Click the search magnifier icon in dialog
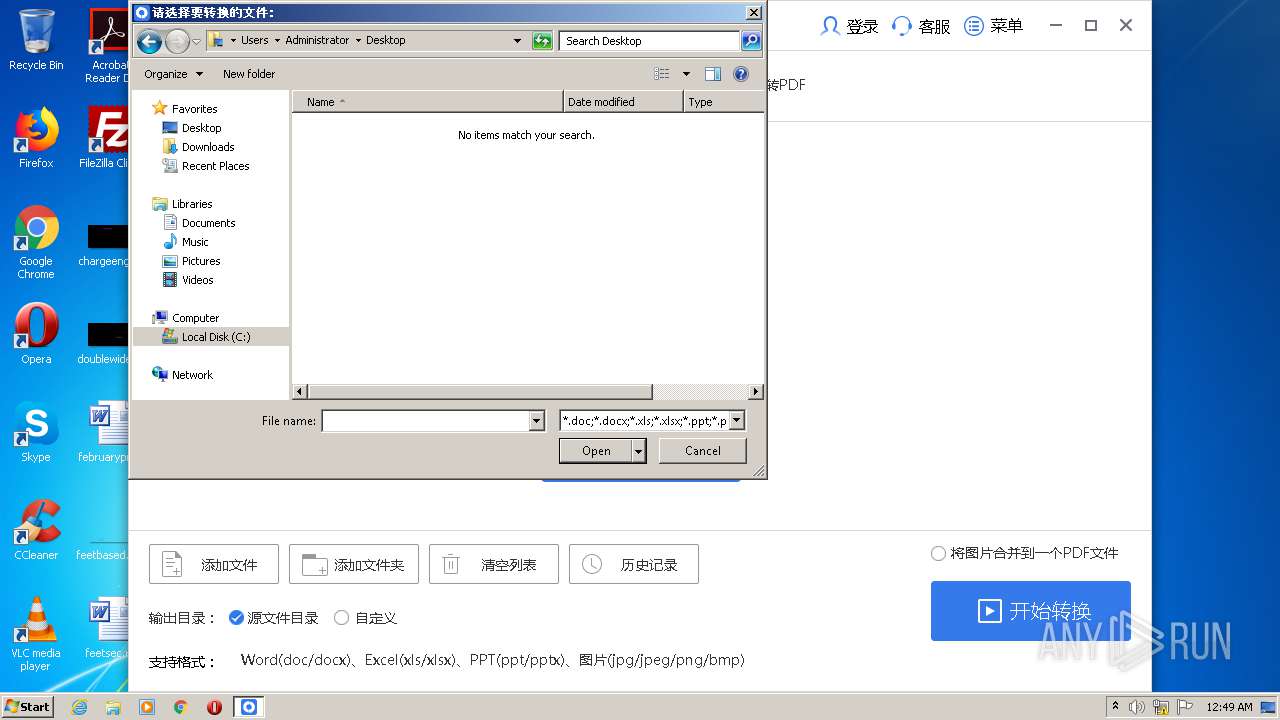 point(751,41)
